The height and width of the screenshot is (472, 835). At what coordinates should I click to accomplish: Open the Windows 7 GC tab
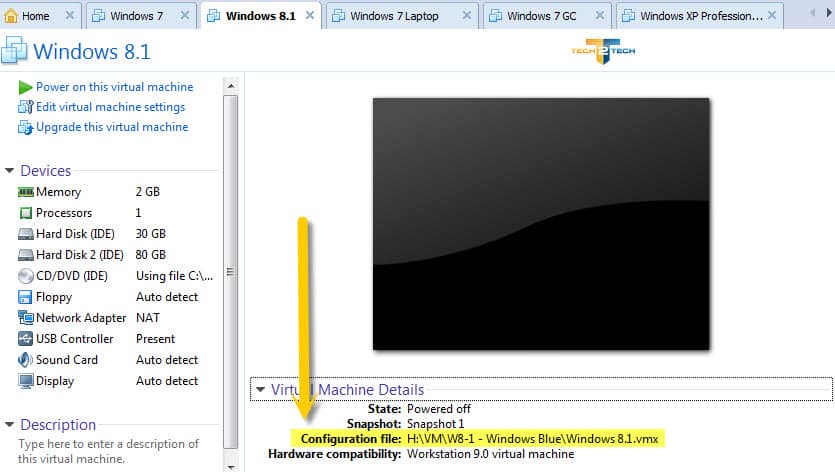click(x=547, y=16)
